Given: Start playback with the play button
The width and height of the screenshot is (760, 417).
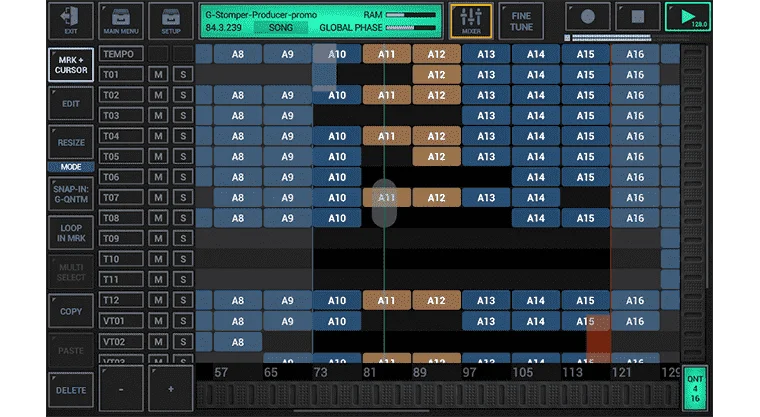Looking at the screenshot, I should pos(688,17).
